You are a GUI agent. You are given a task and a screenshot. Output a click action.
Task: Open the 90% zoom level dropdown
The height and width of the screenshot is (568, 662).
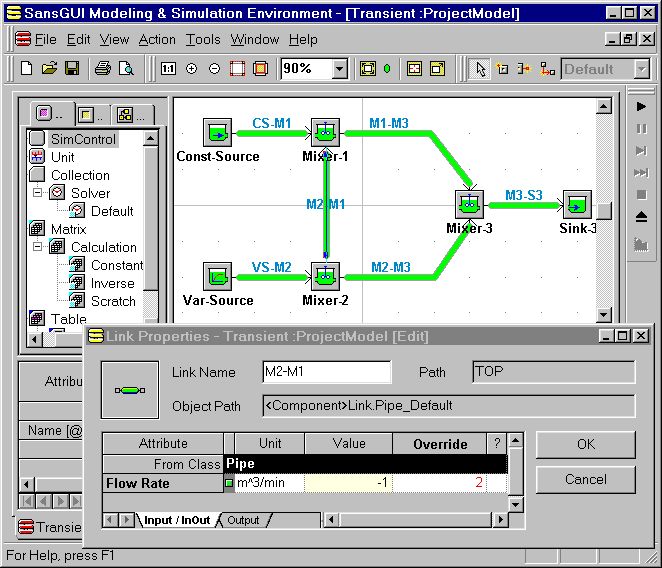coord(339,69)
